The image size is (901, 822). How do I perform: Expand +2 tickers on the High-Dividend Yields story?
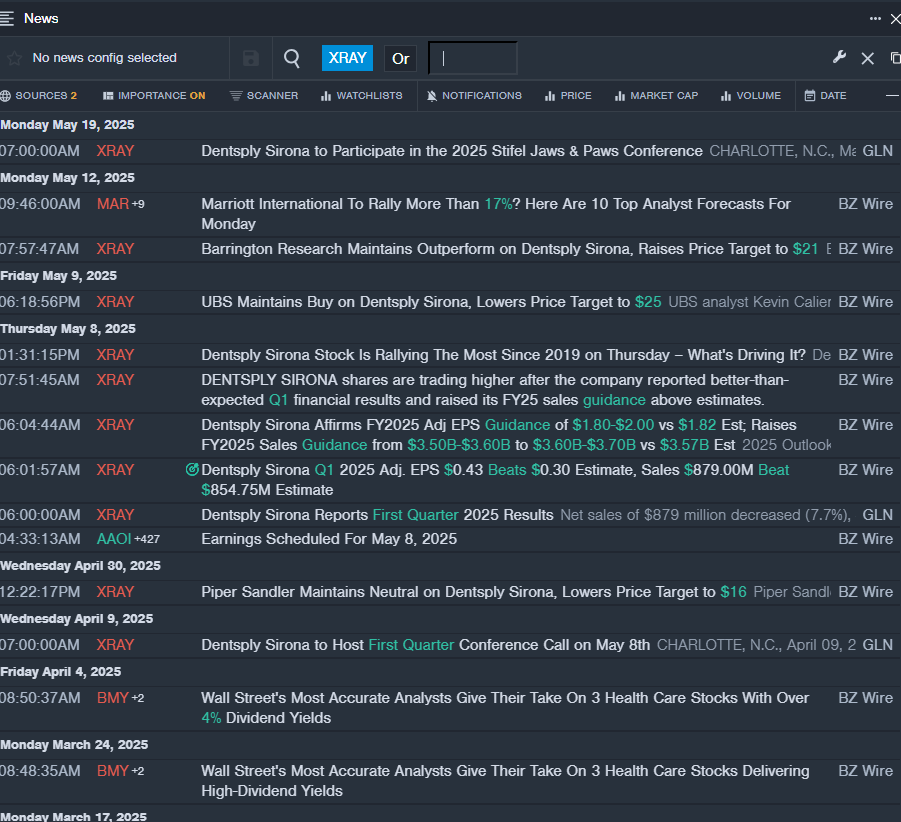pos(138,771)
